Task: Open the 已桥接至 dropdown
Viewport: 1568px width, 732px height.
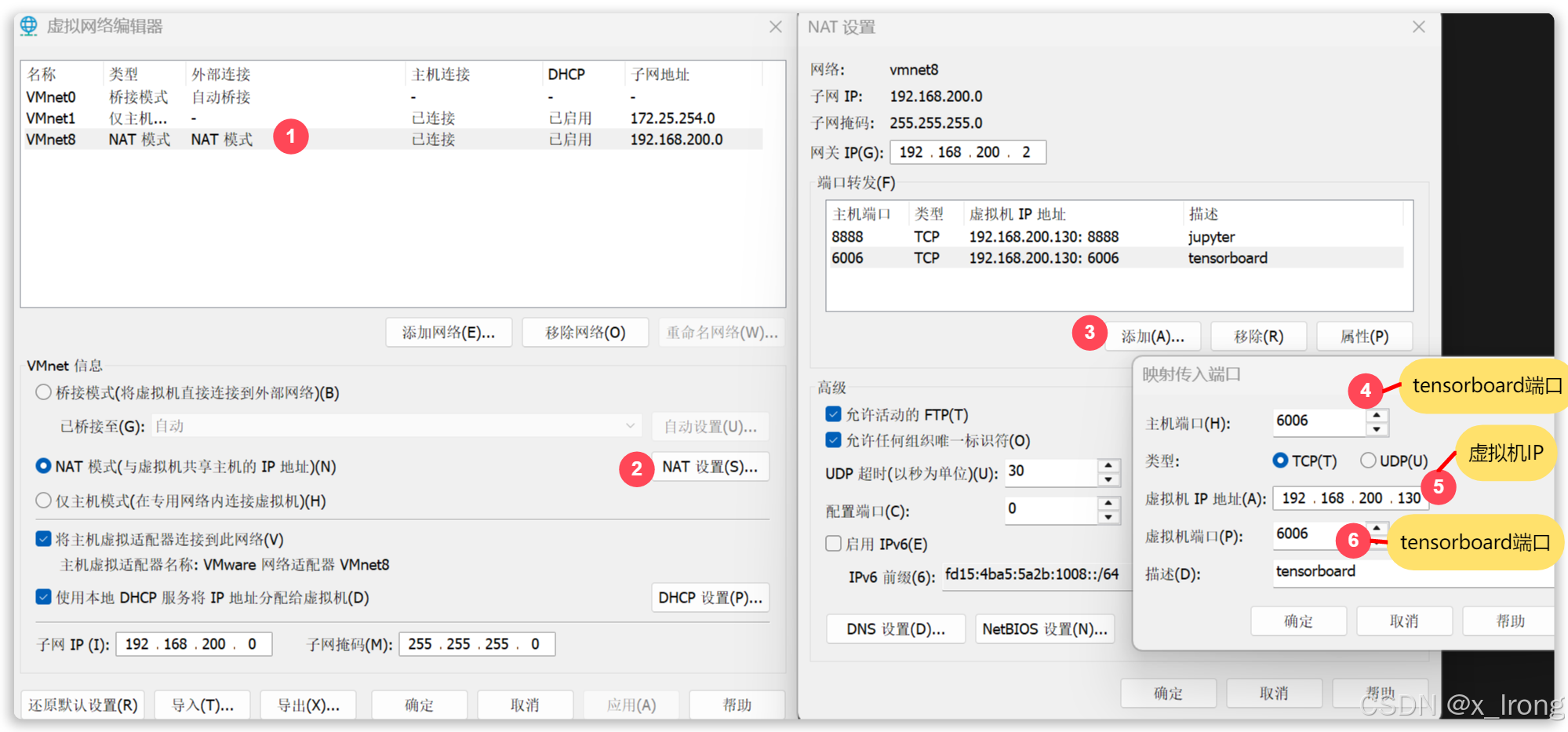Action: (396, 426)
